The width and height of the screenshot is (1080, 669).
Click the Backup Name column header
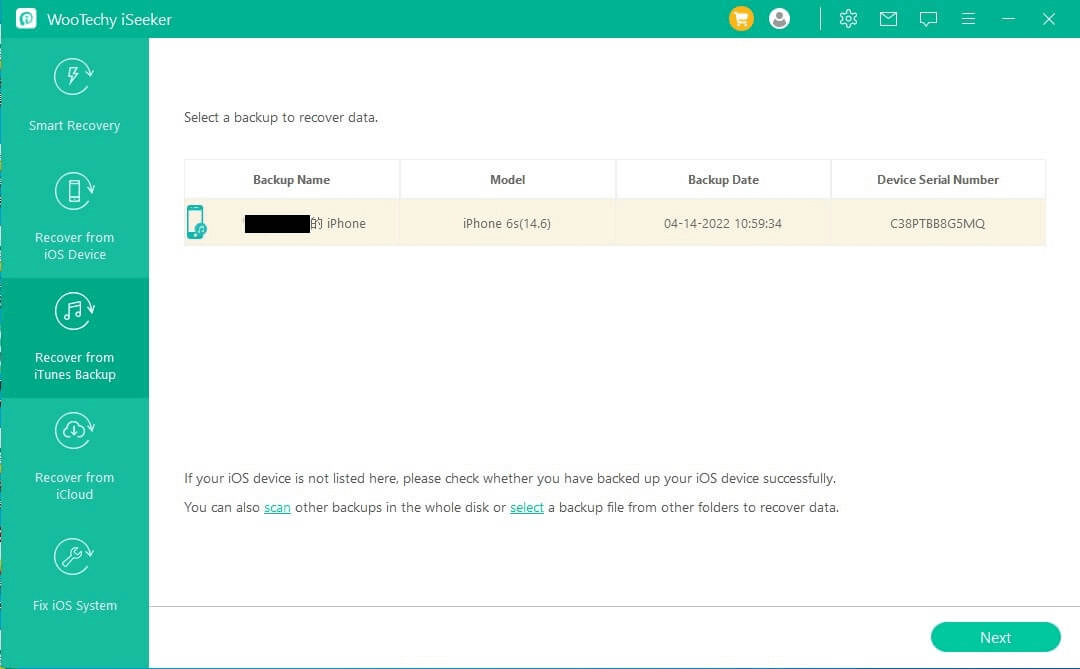coord(291,180)
